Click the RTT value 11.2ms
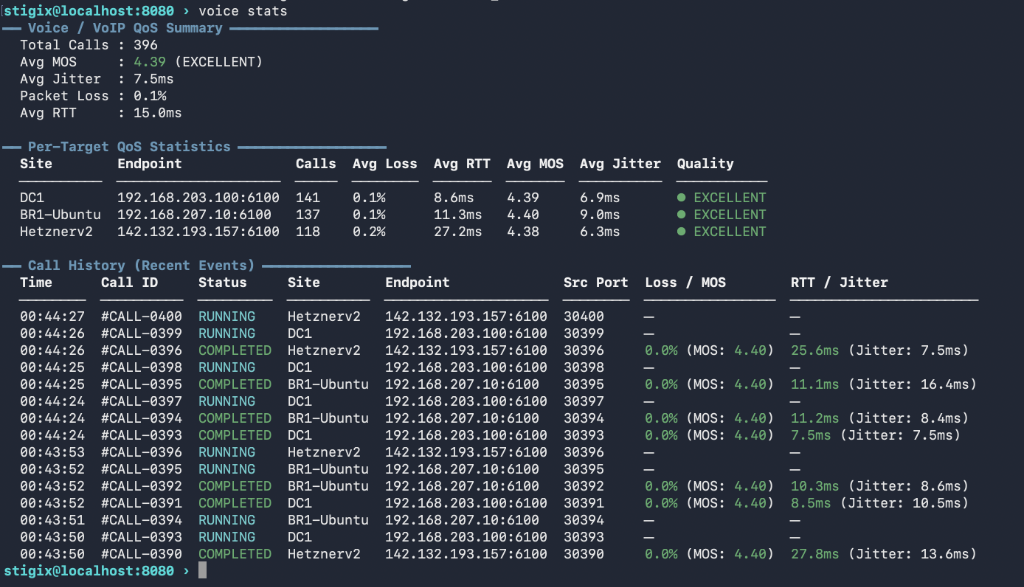Image resolution: width=1024 pixels, height=587 pixels. click(x=814, y=418)
